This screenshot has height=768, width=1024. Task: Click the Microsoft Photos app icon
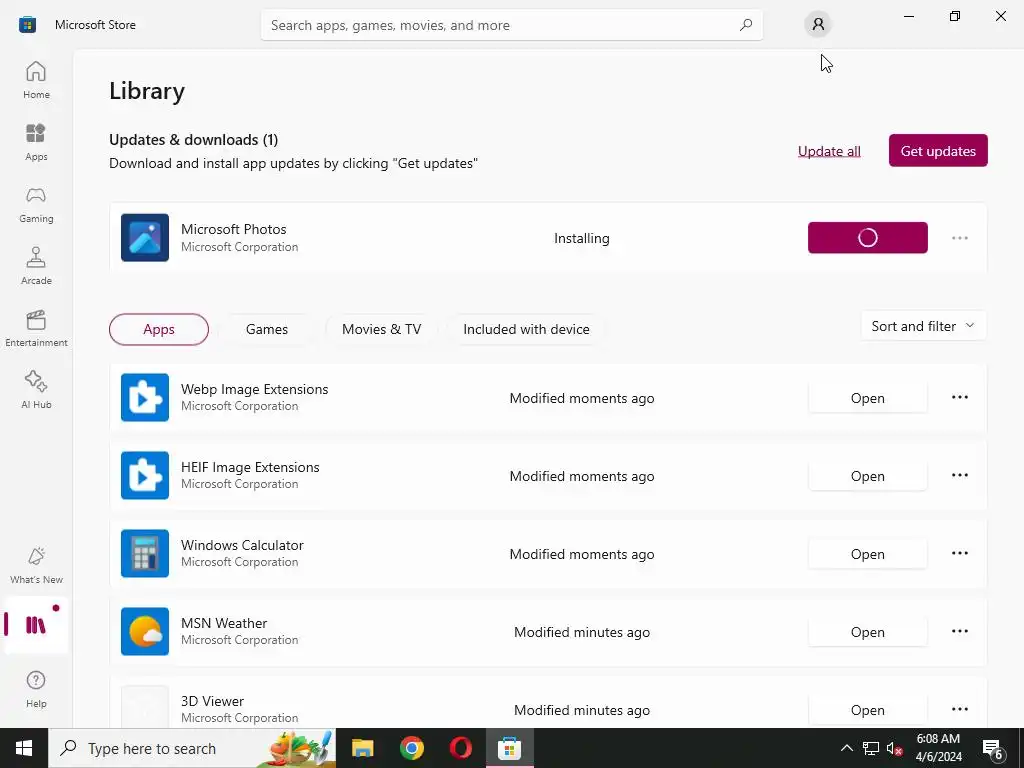click(x=145, y=238)
